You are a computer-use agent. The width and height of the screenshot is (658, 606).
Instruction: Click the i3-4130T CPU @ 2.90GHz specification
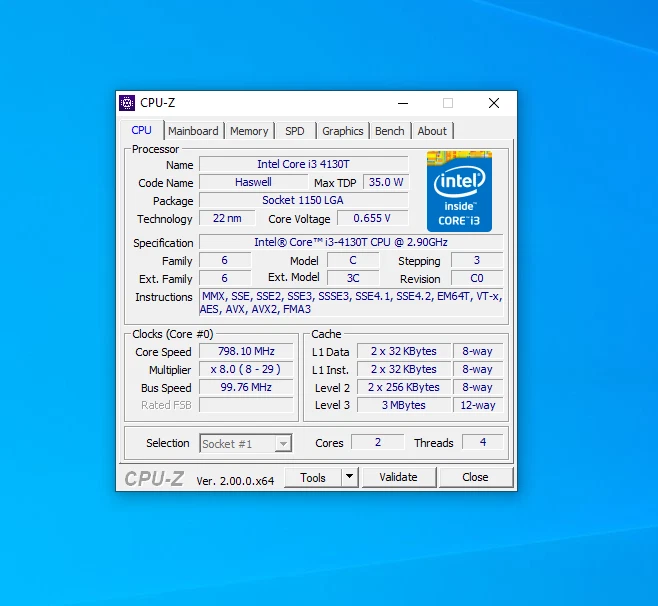pyautogui.click(x=351, y=242)
